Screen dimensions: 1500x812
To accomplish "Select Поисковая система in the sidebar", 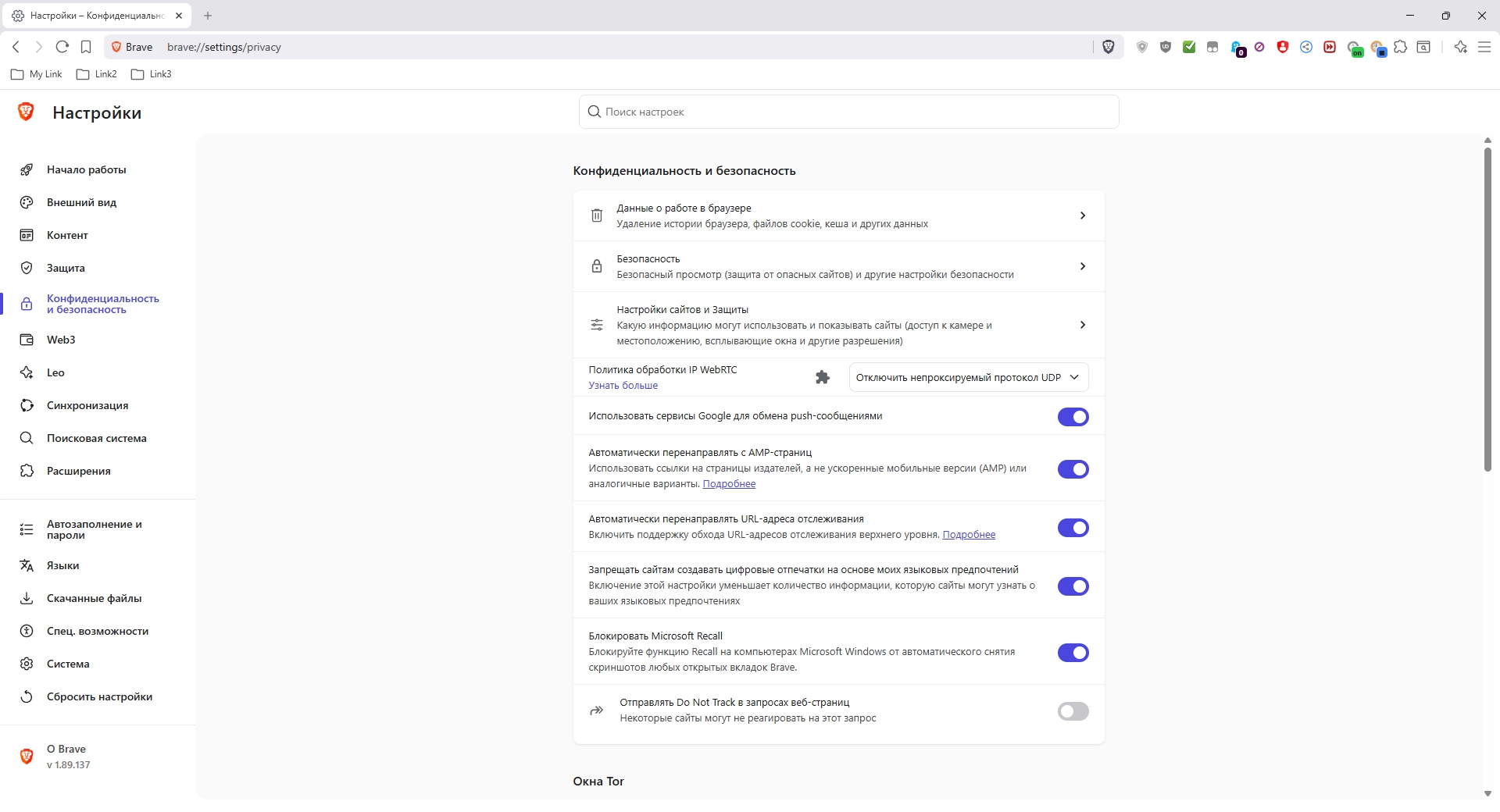I will coord(96,438).
